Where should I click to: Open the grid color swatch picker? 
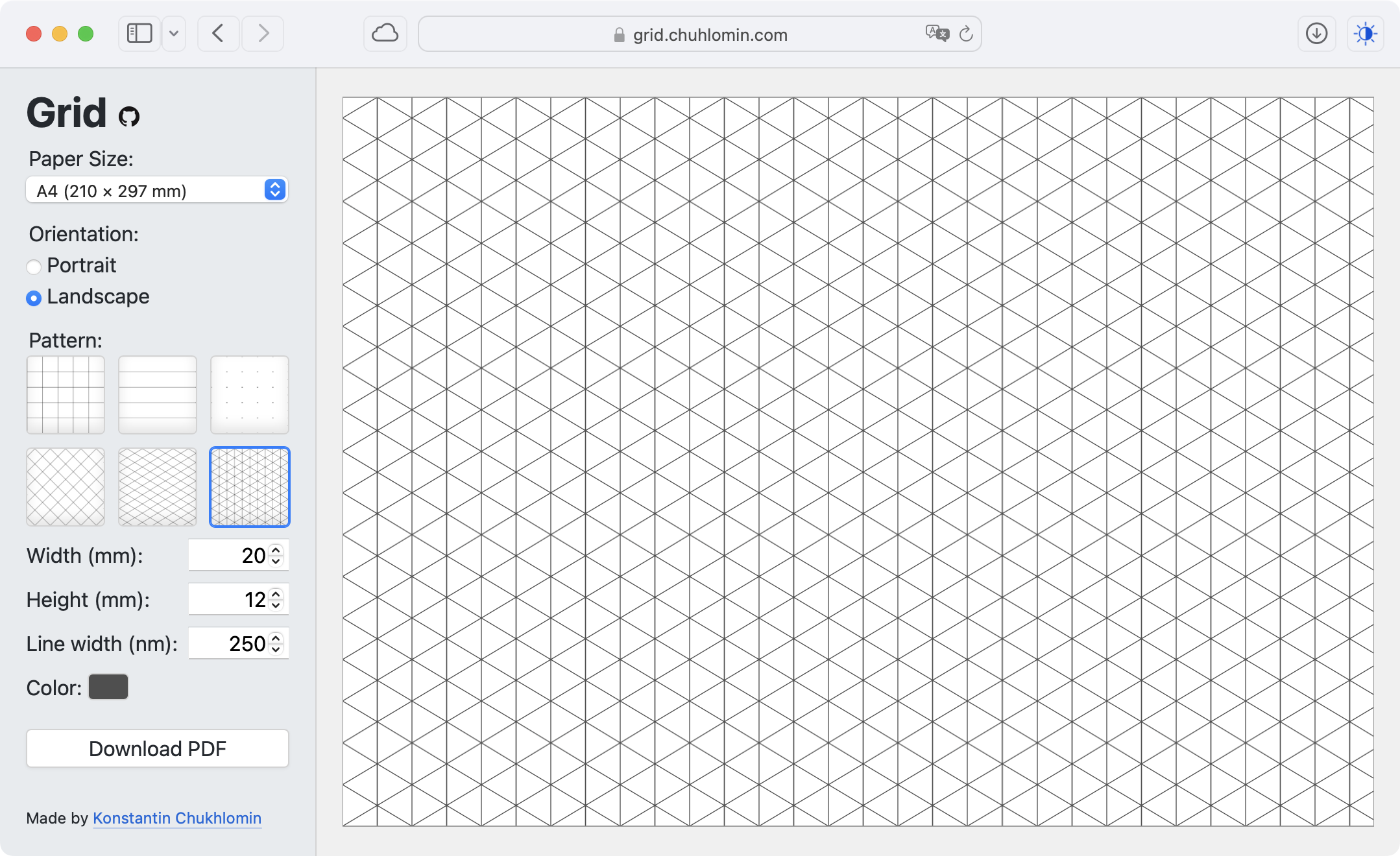(108, 687)
